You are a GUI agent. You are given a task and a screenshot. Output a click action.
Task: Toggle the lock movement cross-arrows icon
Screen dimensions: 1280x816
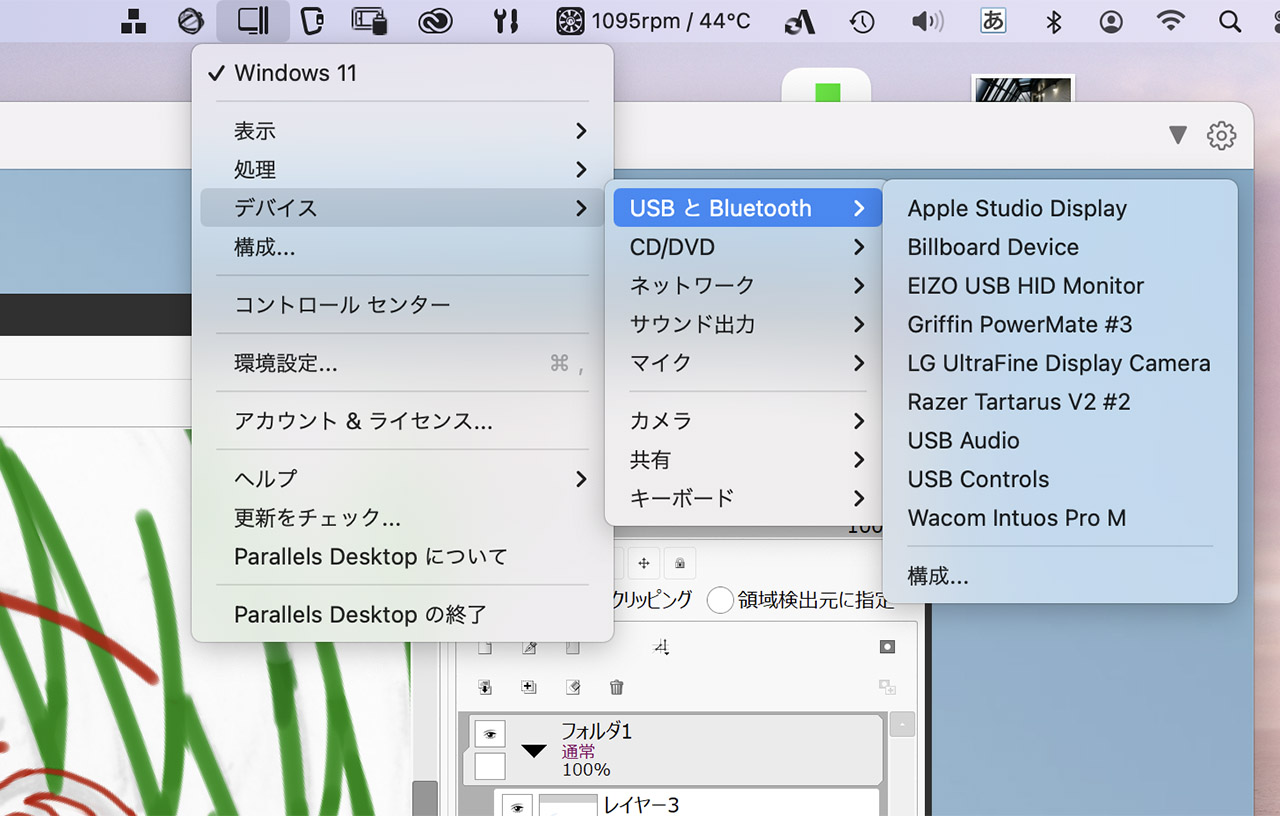[x=644, y=564]
